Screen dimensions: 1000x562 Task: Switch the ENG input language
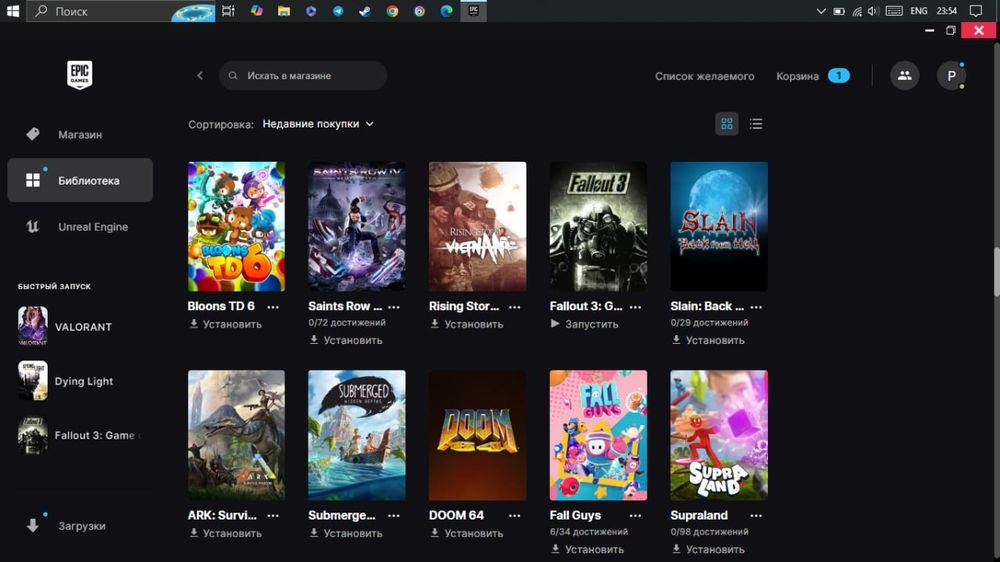(918, 11)
